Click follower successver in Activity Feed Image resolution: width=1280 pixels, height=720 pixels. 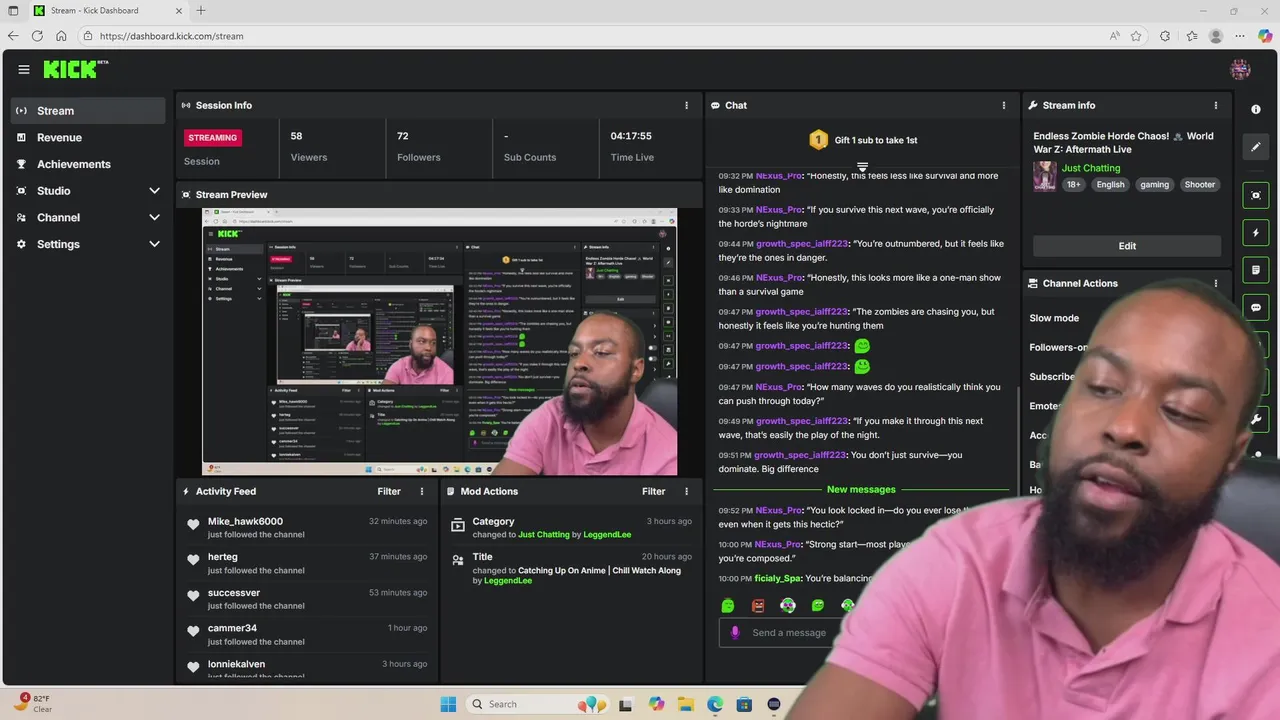pyautogui.click(x=234, y=593)
